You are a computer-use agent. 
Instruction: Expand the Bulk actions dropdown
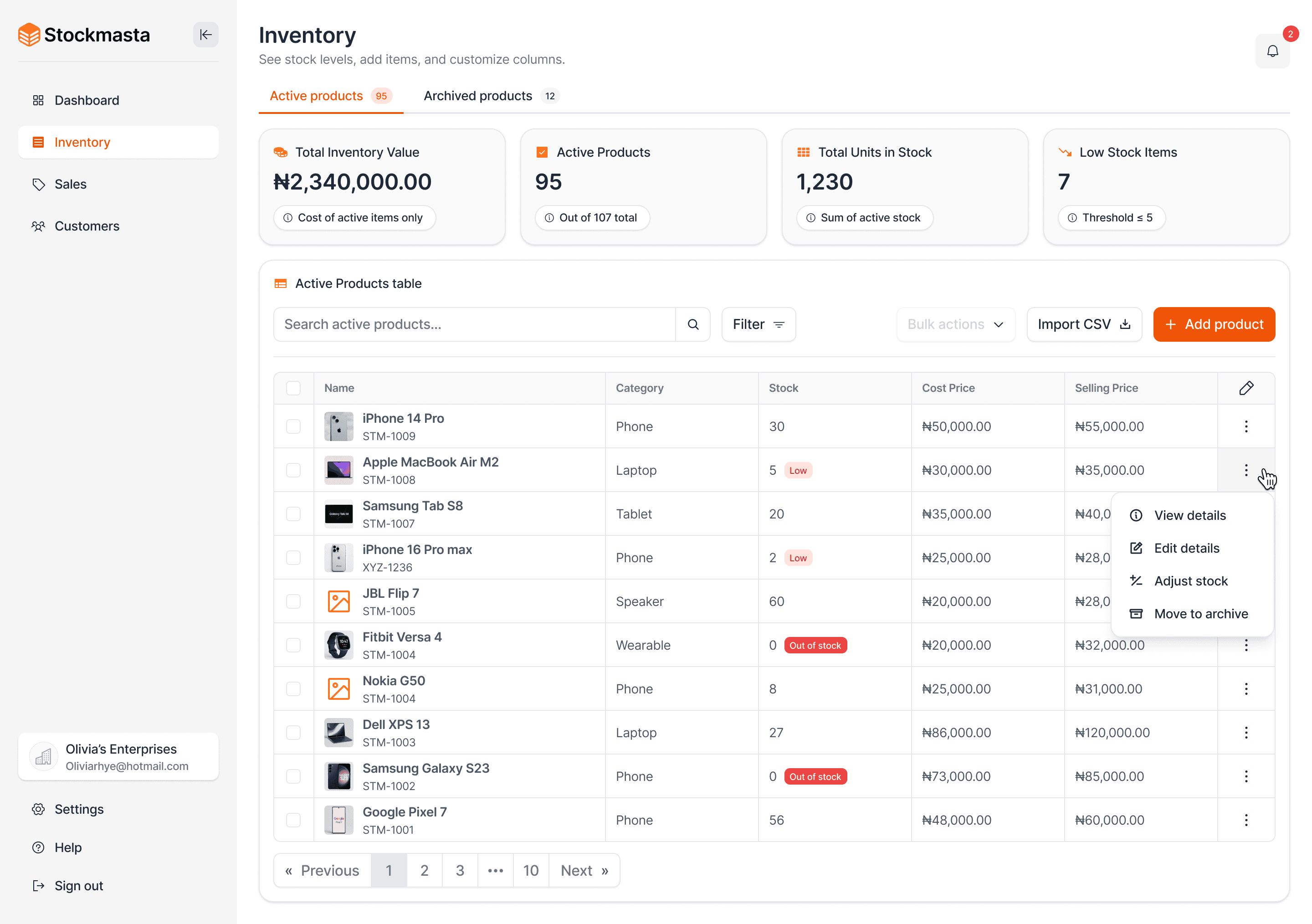pyautogui.click(x=955, y=324)
